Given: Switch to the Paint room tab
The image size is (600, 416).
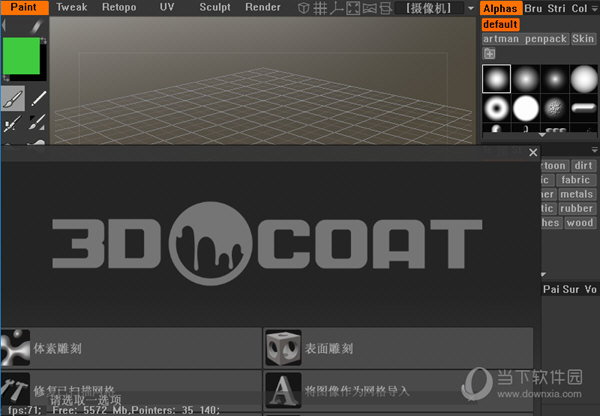Looking at the screenshot, I should pos(24,7).
